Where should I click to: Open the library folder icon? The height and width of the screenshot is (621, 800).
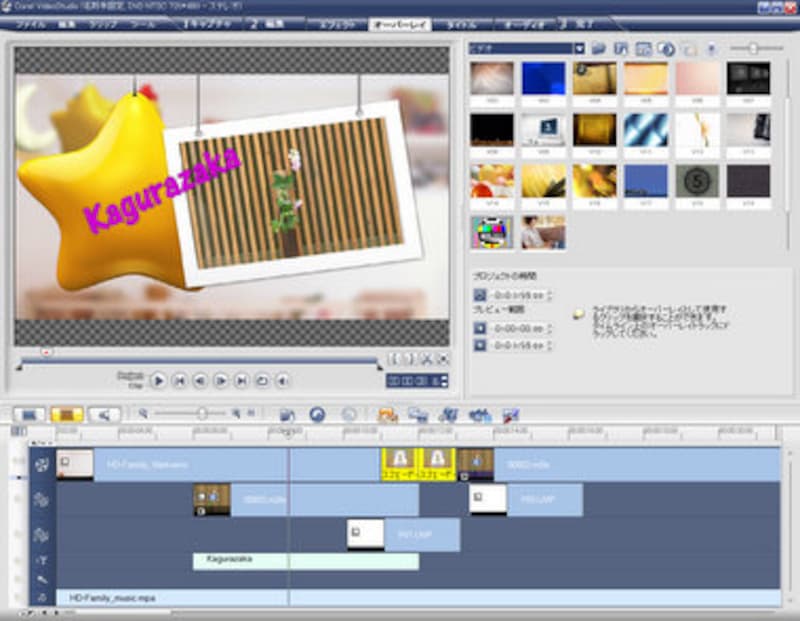click(598, 48)
